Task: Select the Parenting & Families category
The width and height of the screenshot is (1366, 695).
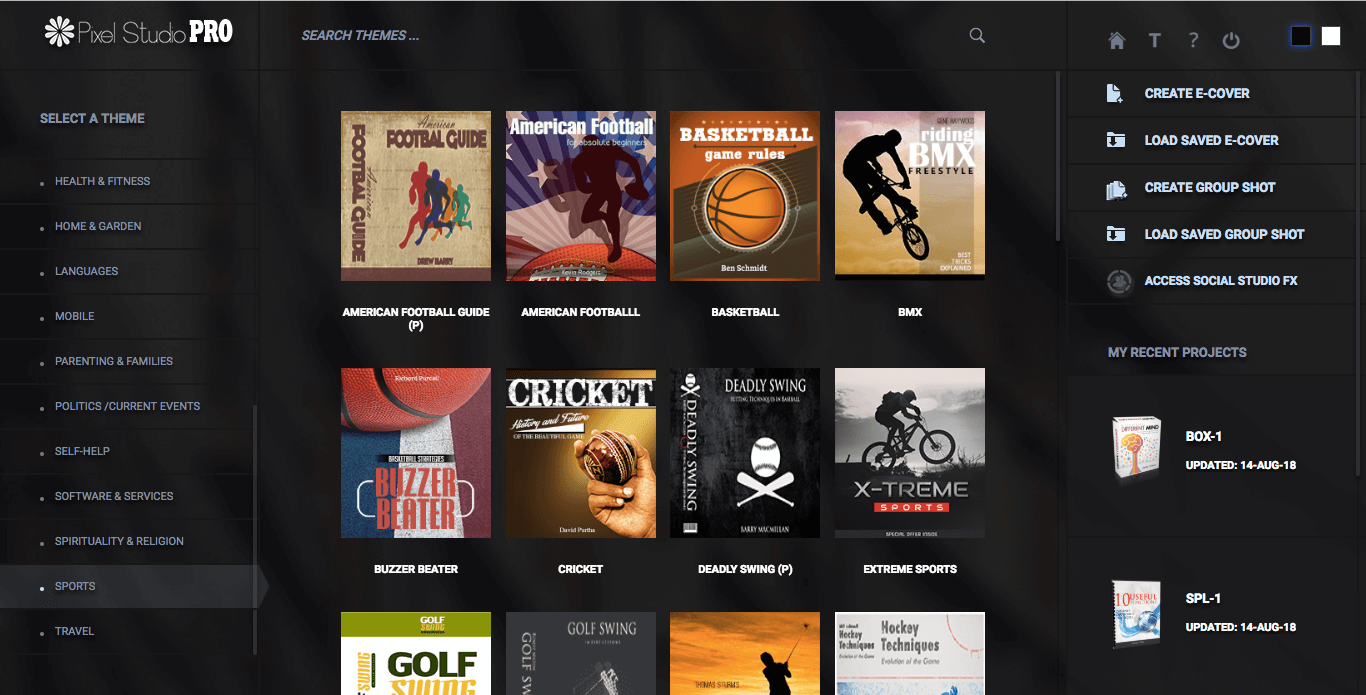Action: (114, 361)
